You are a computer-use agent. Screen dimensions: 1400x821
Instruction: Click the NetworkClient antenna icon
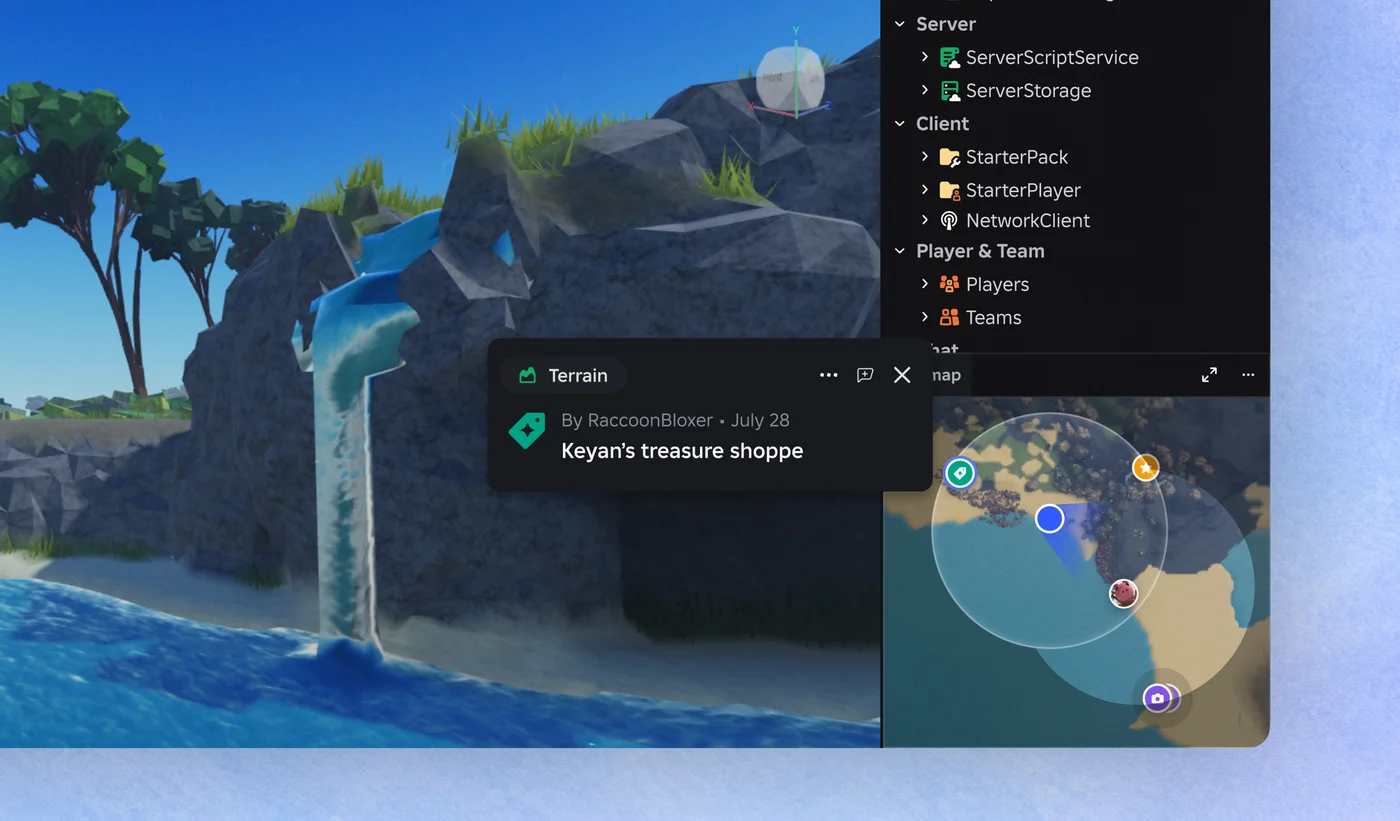[x=949, y=221]
